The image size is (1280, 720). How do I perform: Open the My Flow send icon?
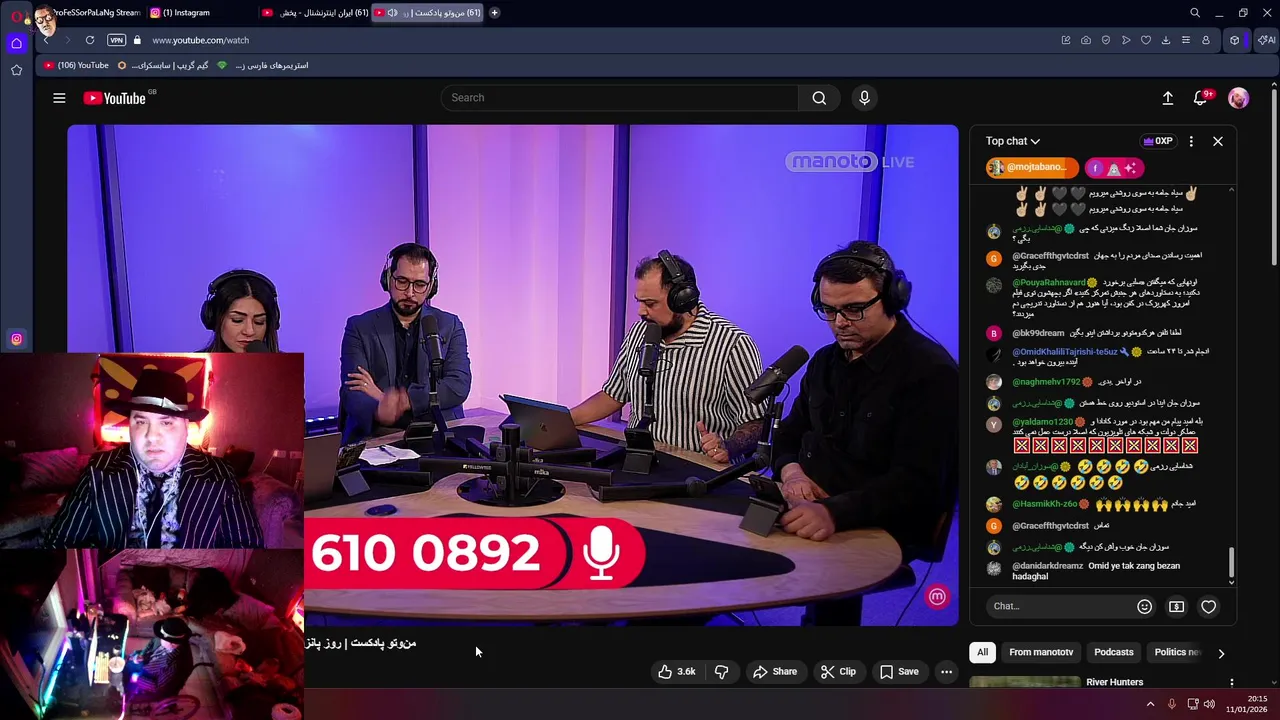point(1126,40)
